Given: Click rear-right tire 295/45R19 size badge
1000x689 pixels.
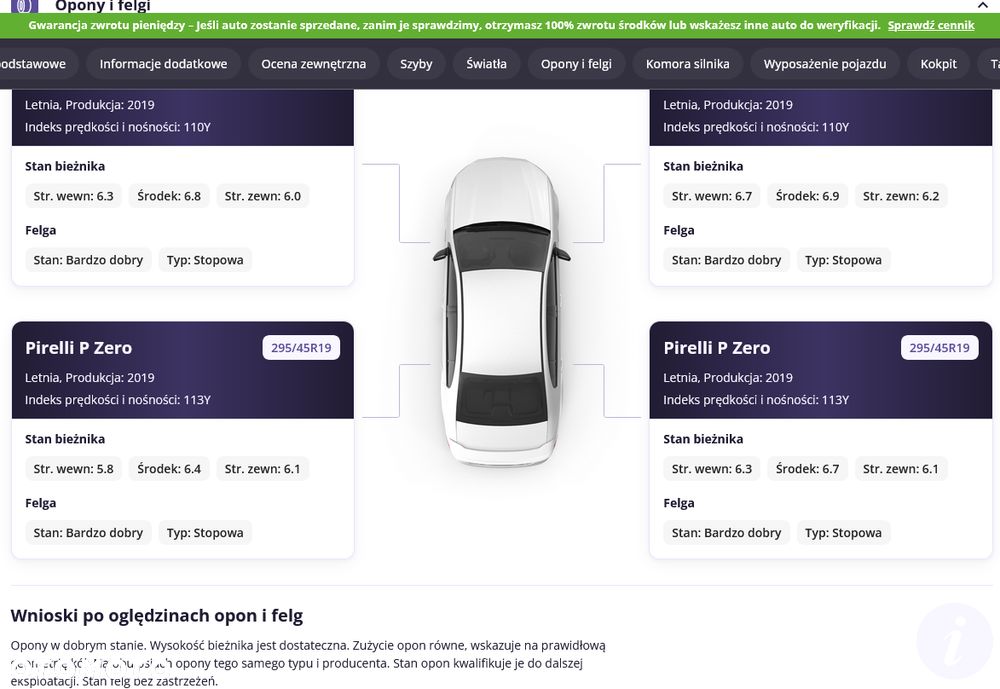Looking at the screenshot, I should (x=939, y=348).
